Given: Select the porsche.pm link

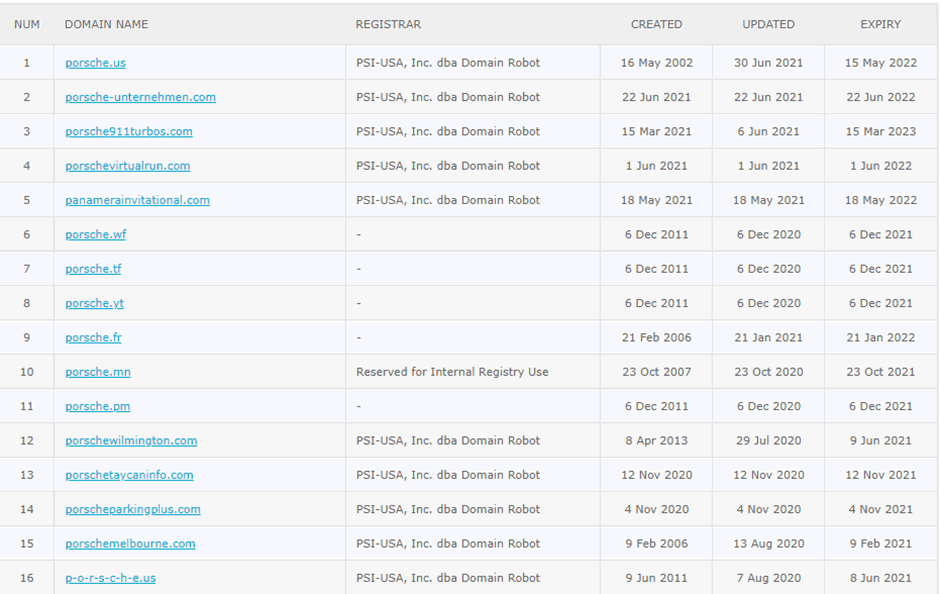Looking at the screenshot, I should pyautogui.click(x=97, y=406).
